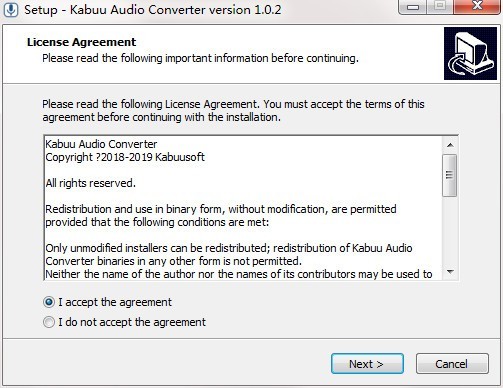The width and height of the screenshot is (503, 388).
Task: Click the "Please read the following important information" subtitle
Action: tap(200, 58)
